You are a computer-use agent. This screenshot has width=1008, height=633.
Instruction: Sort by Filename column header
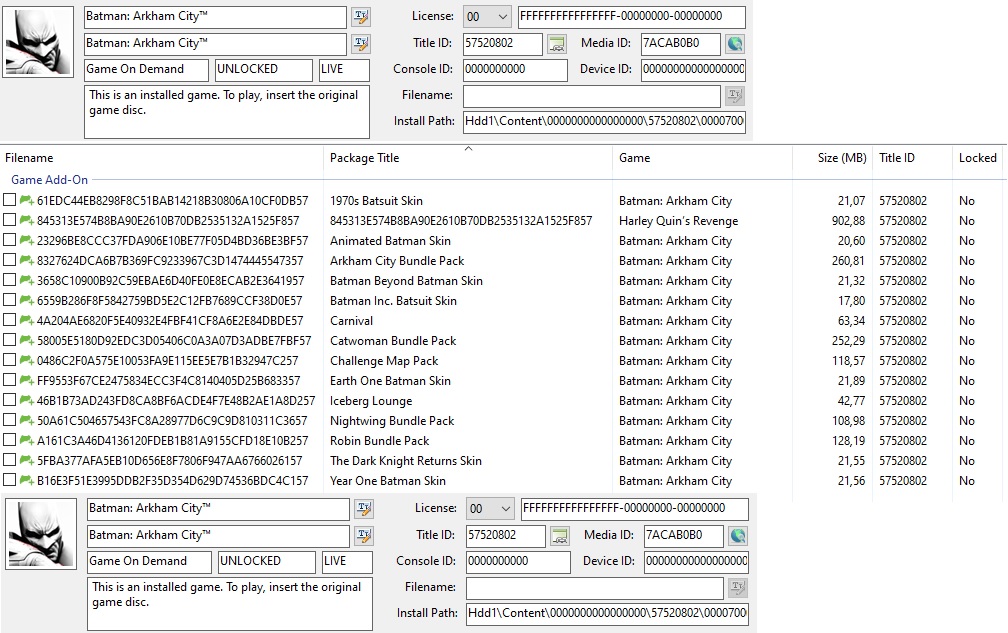pos(162,158)
